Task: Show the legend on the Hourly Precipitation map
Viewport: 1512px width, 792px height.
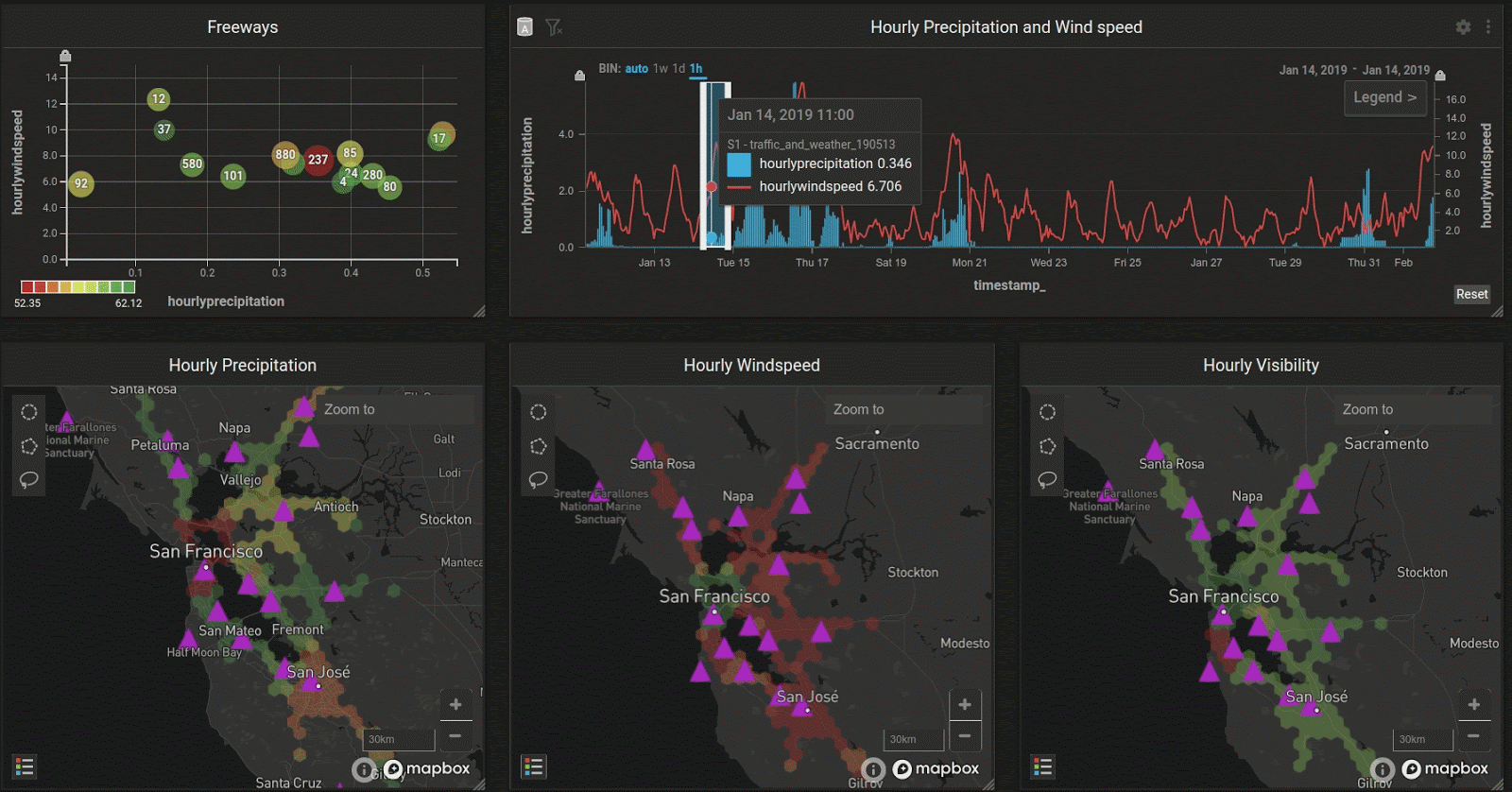Action: pyautogui.click(x=25, y=766)
